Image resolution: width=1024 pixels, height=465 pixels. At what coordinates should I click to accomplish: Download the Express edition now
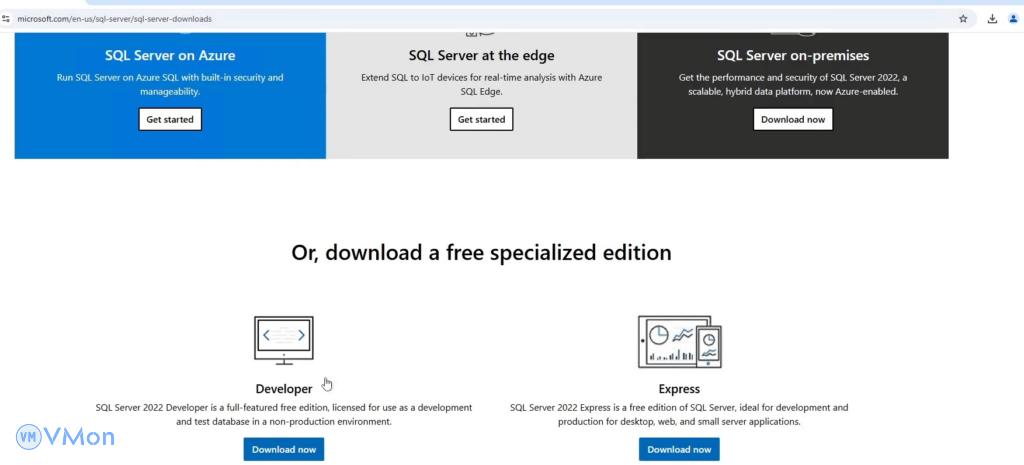(679, 449)
